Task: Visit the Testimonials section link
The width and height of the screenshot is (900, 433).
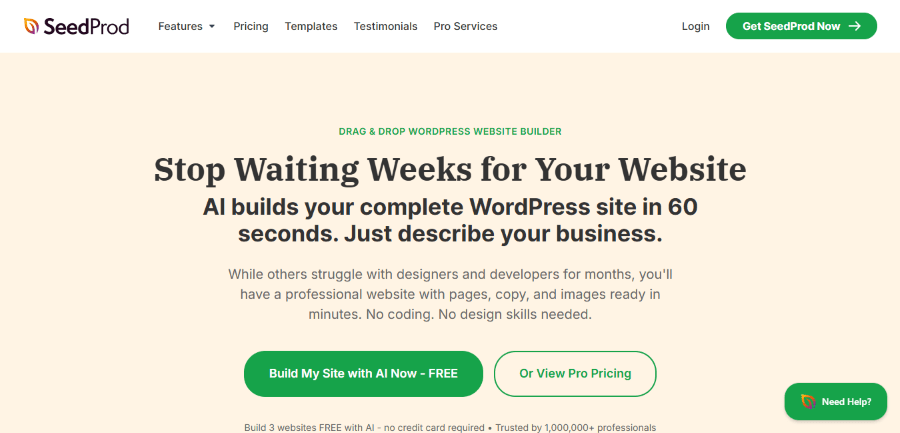Action: 386,26
